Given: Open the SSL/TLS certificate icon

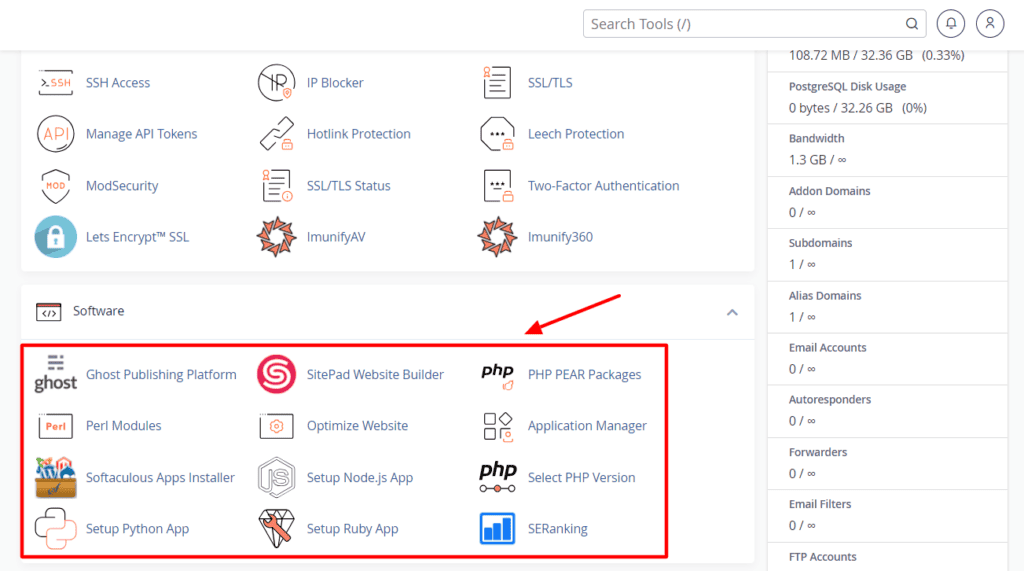Looking at the screenshot, I should (497, 83).
